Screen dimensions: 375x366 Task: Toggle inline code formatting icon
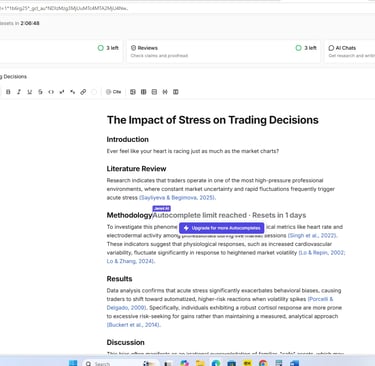click(x=51, y=92)
